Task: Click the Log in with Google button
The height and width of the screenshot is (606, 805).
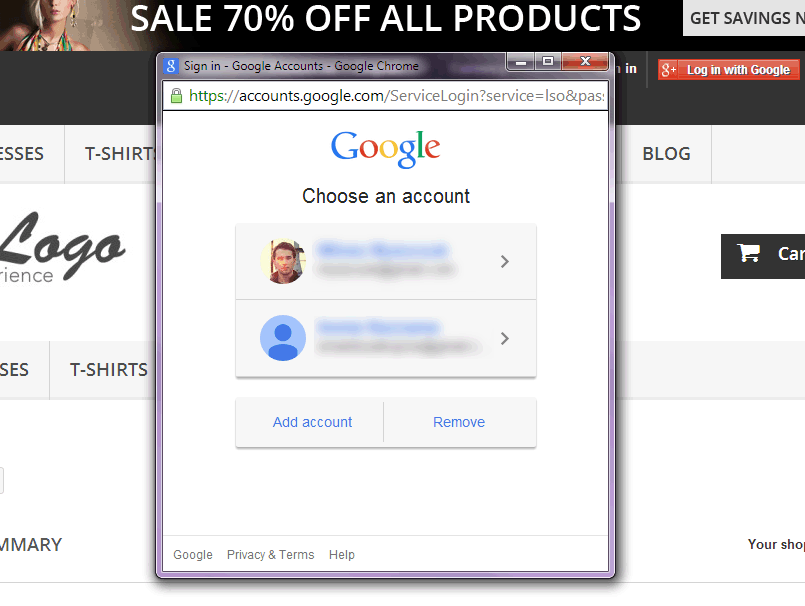Action: [x=729, y=70]
